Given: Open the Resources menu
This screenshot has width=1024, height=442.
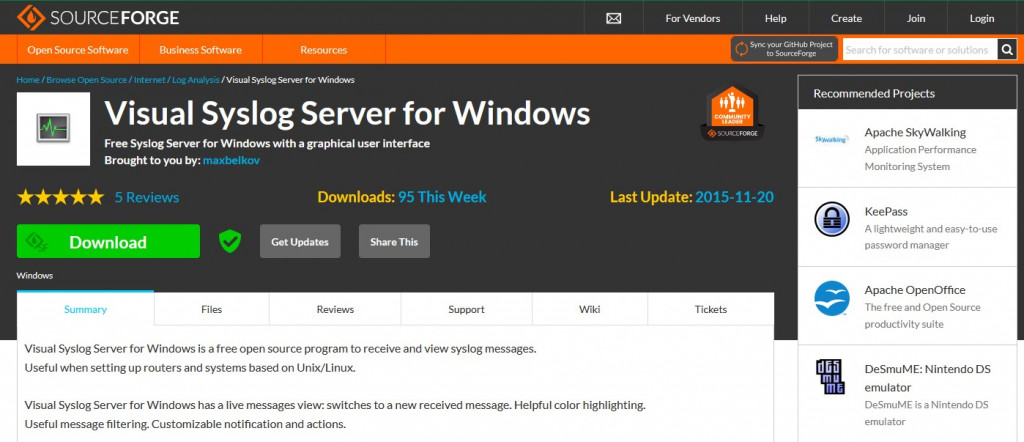Looking at the screenshot, I should (323, 50).
